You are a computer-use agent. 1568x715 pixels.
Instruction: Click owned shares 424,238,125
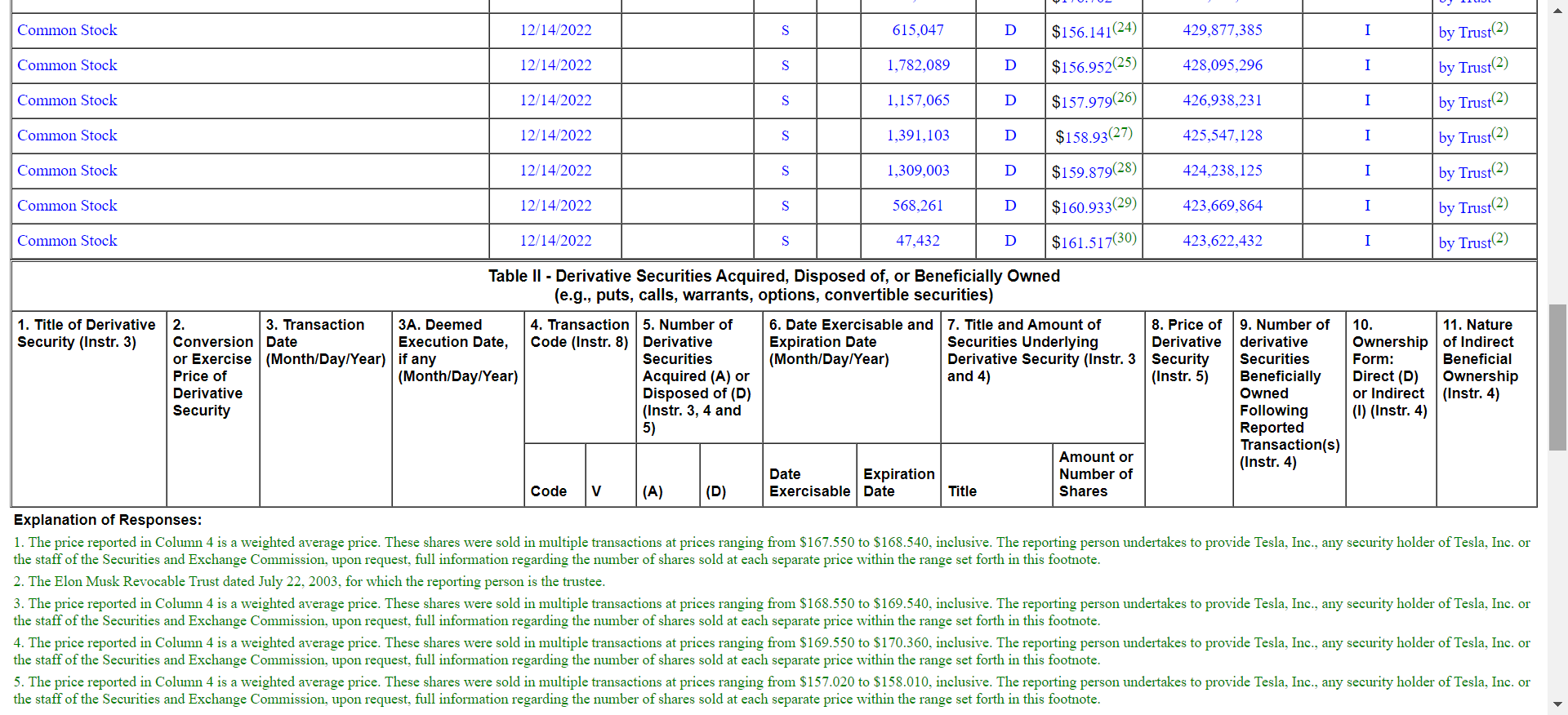click(1223, 171)
